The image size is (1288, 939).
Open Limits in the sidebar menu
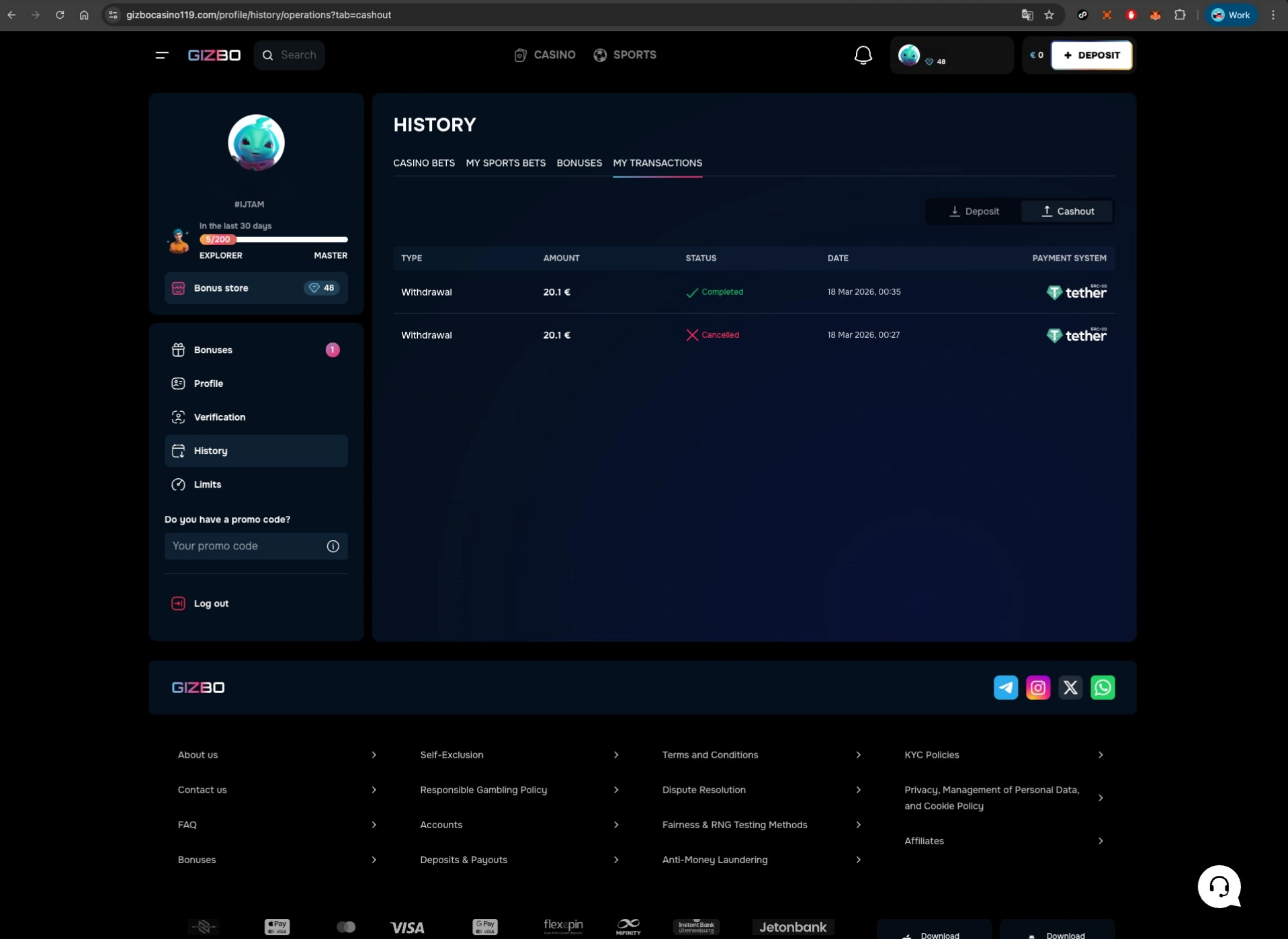pos(256,484)
